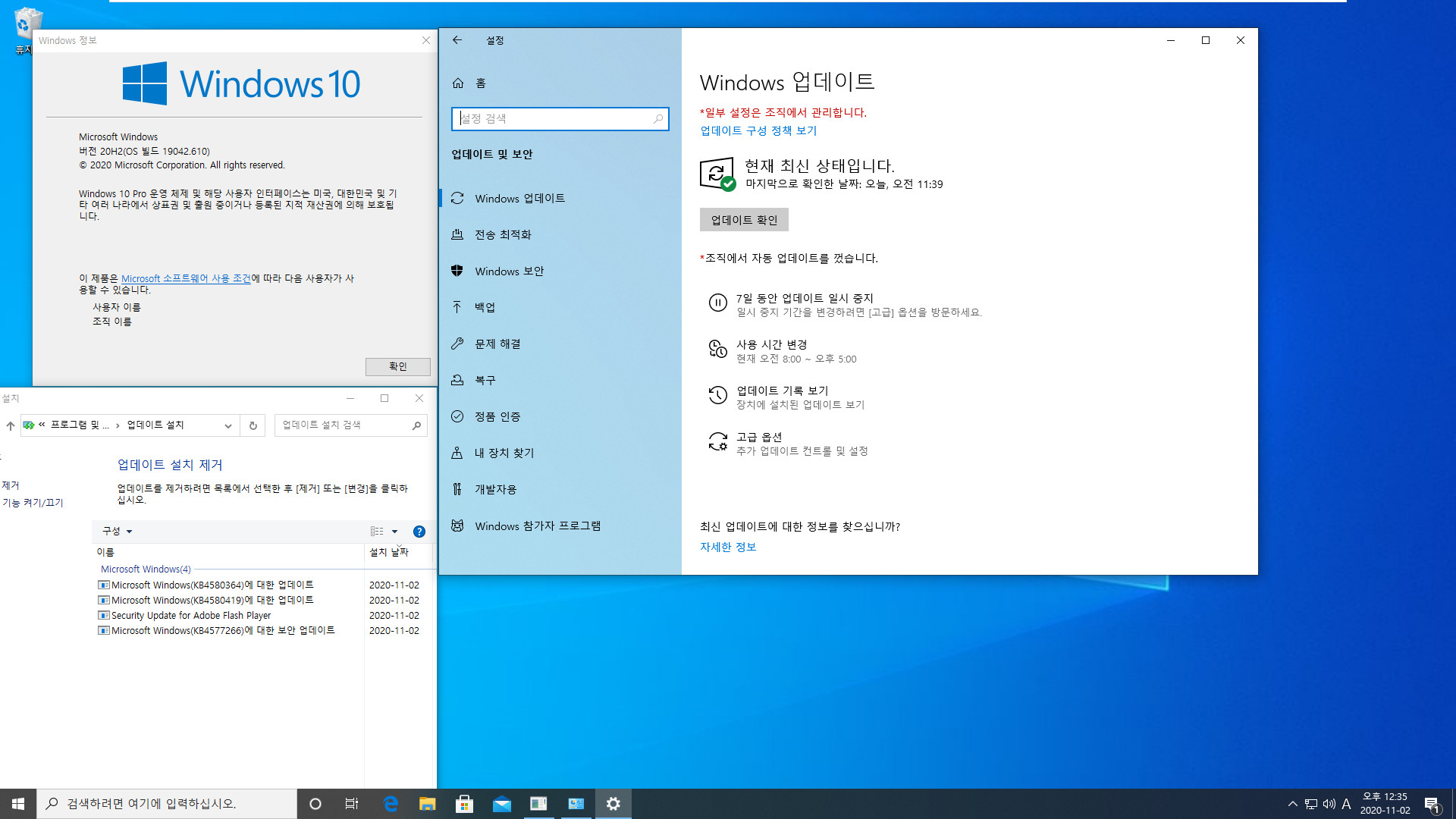The image size is (1456, 819).
Task: Open Settings home icon
Action: click(458, 83)
